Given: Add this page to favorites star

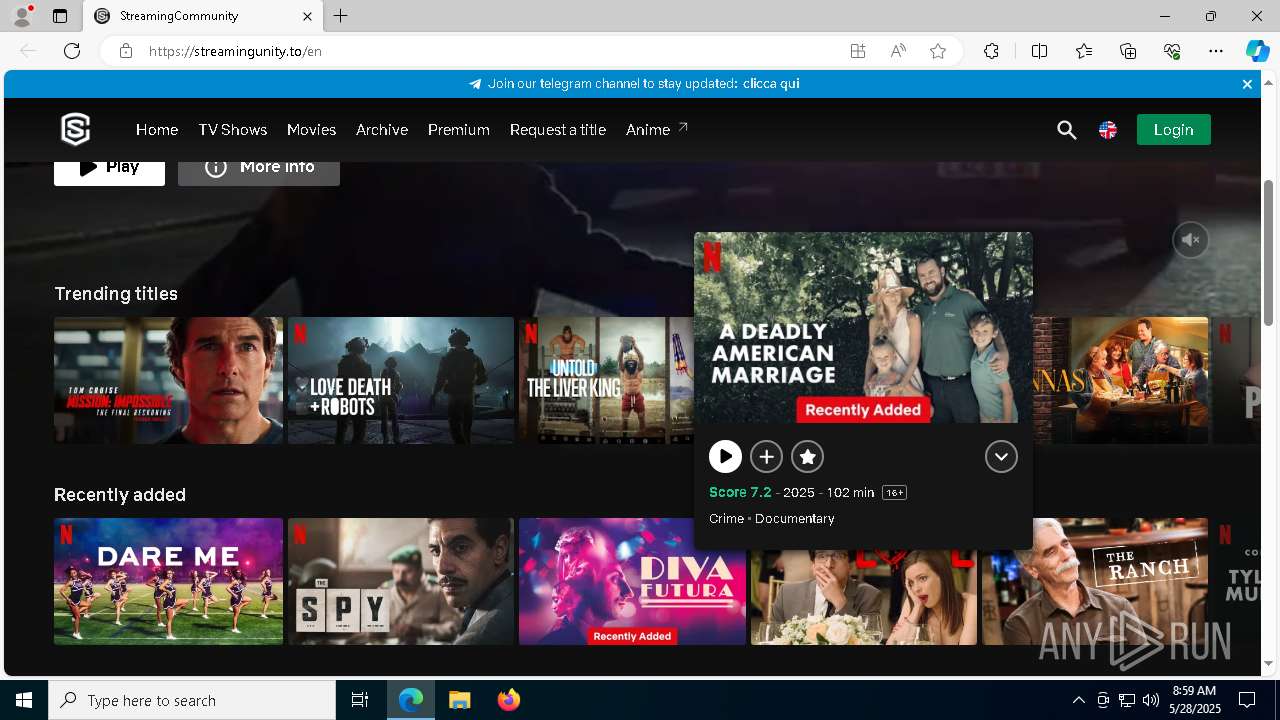Looking at the screenshot, I should point(938,51).
